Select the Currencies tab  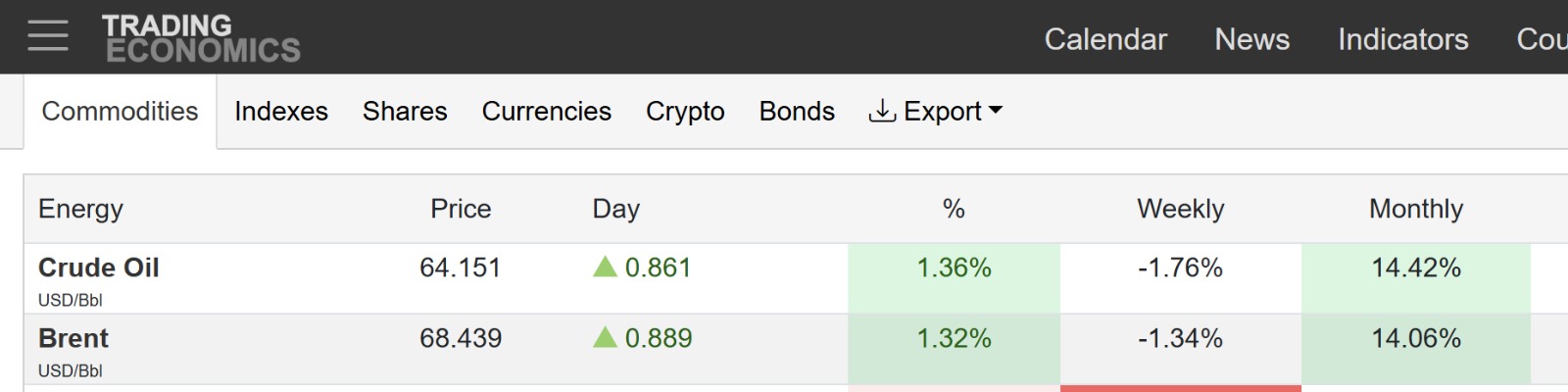click(546, 112)
